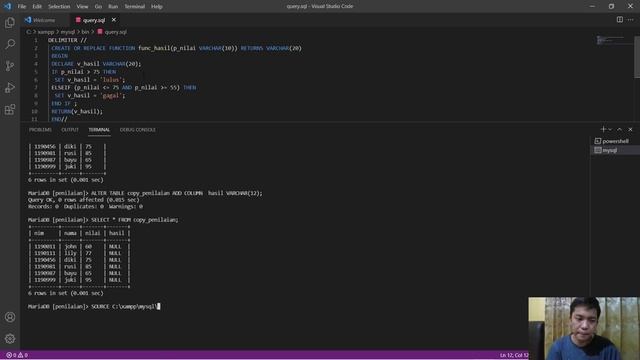The image size is (640, 360).
Task: Click the RETURN(v_hasil) line
Action: (x=77, y=111)
